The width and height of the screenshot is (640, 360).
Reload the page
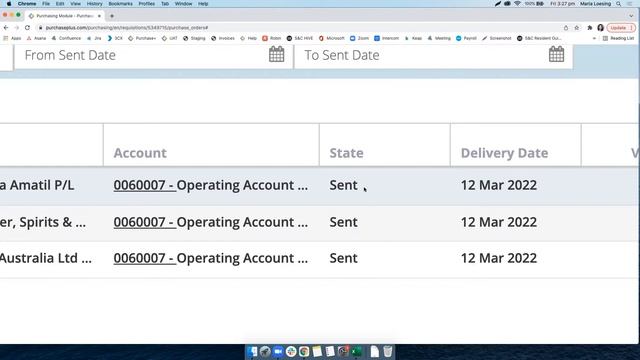coord(27,28)
